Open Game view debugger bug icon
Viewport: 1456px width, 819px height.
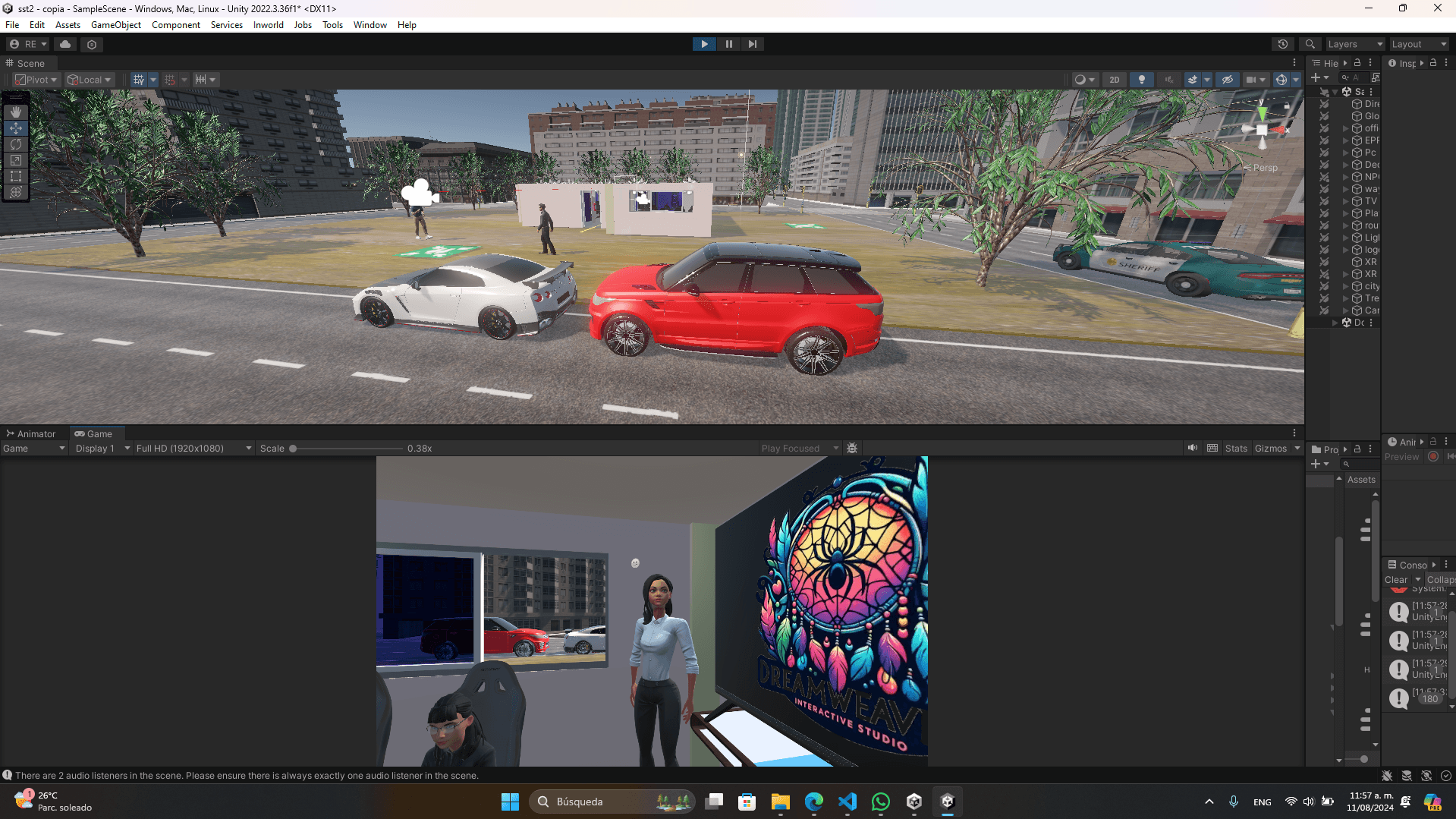852,449
